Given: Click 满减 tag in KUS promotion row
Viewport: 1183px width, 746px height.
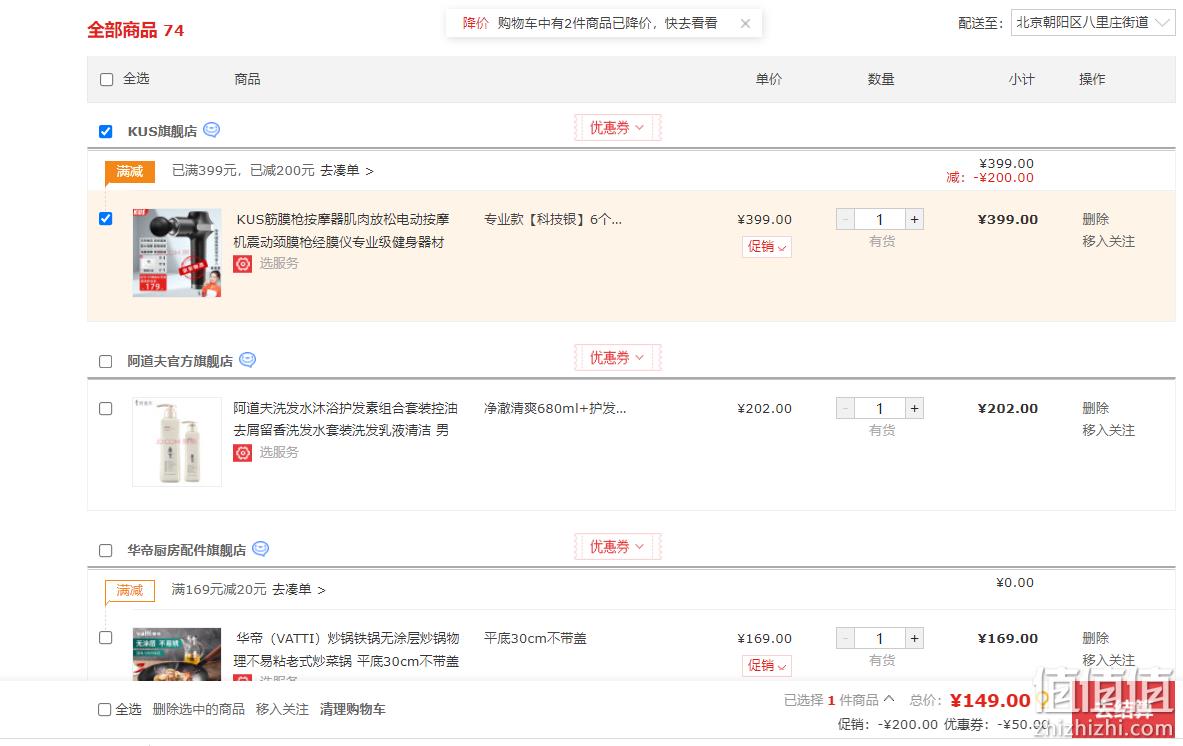Looking at the screenshot, I should [130, 171].
